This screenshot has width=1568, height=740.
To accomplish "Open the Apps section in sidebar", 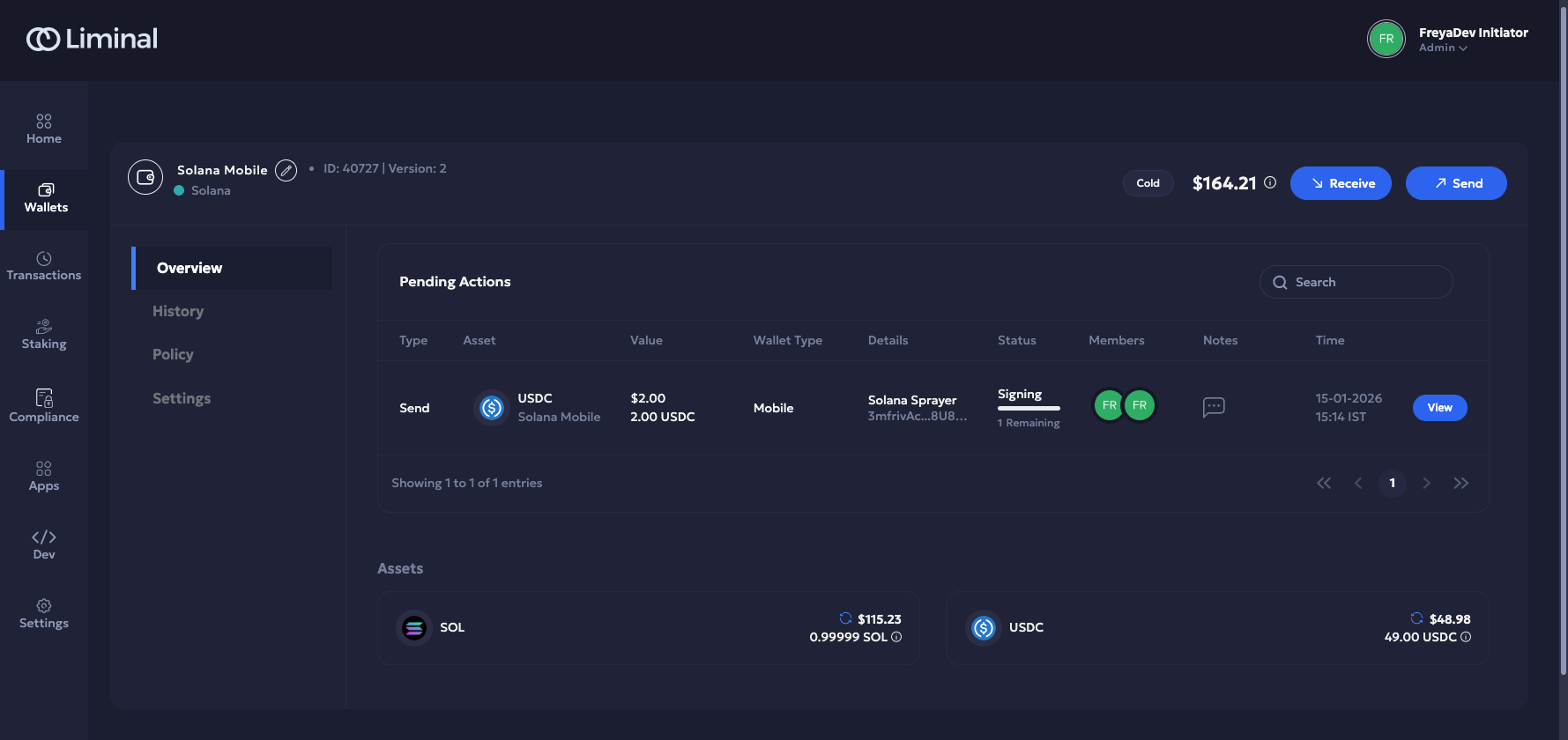I will [44, 476].
